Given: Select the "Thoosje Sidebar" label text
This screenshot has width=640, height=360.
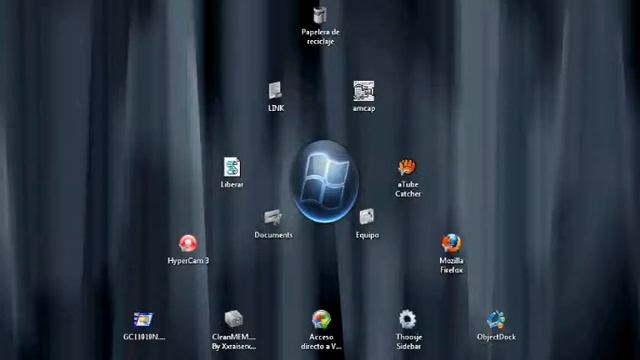Looking at the screenshot, I should click(x=409, y=342).
